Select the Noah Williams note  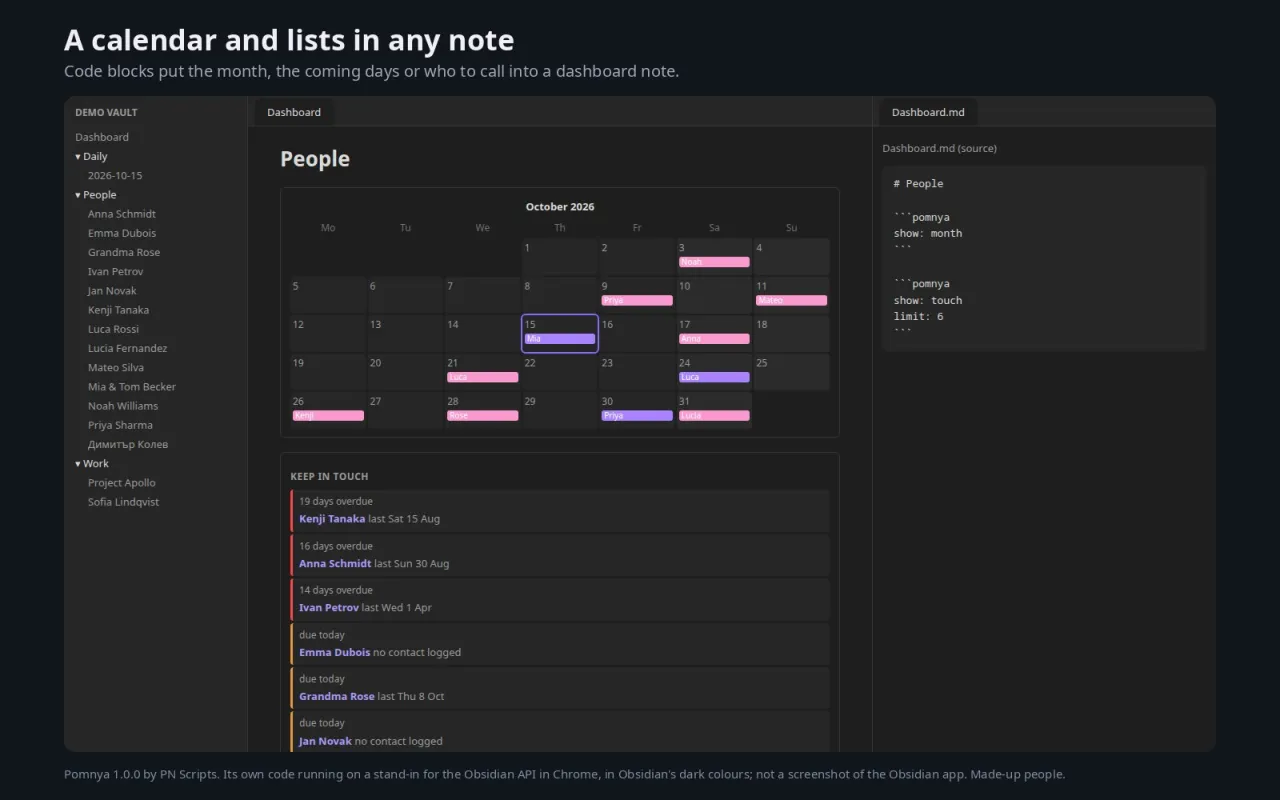click(123, 406)
